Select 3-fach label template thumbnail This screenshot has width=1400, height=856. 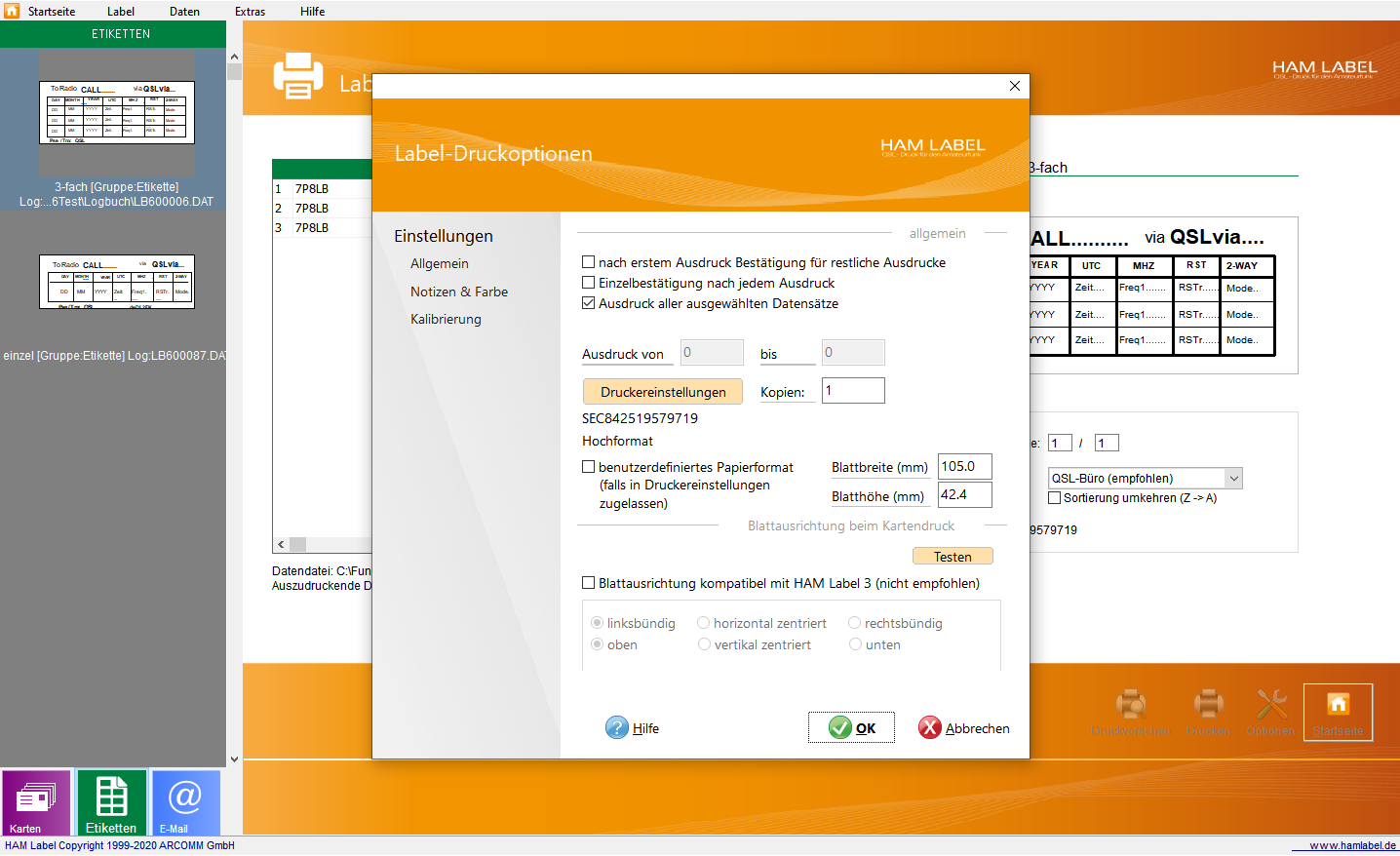[x=117, y=112]
